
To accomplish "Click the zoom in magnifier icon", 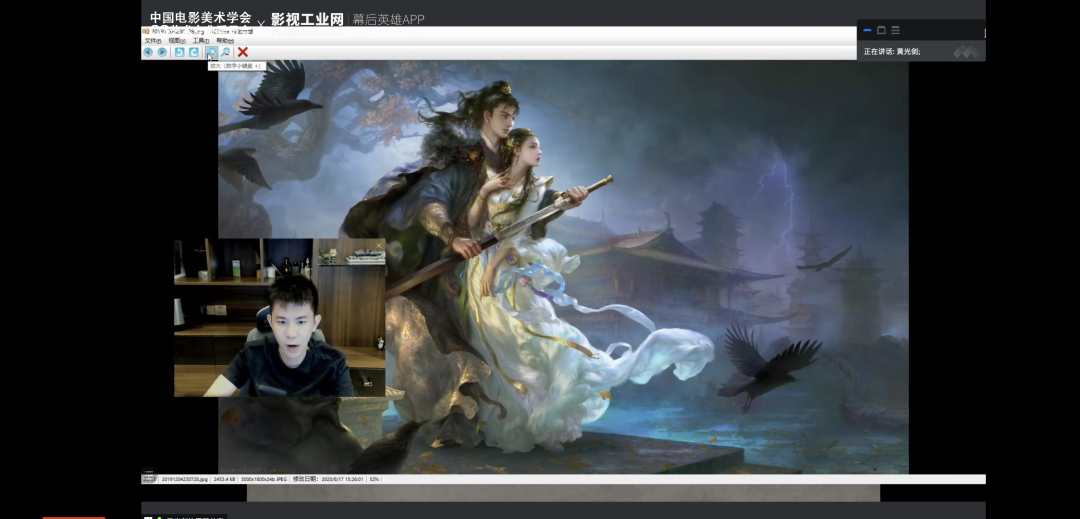I will (x=211, y=52).
